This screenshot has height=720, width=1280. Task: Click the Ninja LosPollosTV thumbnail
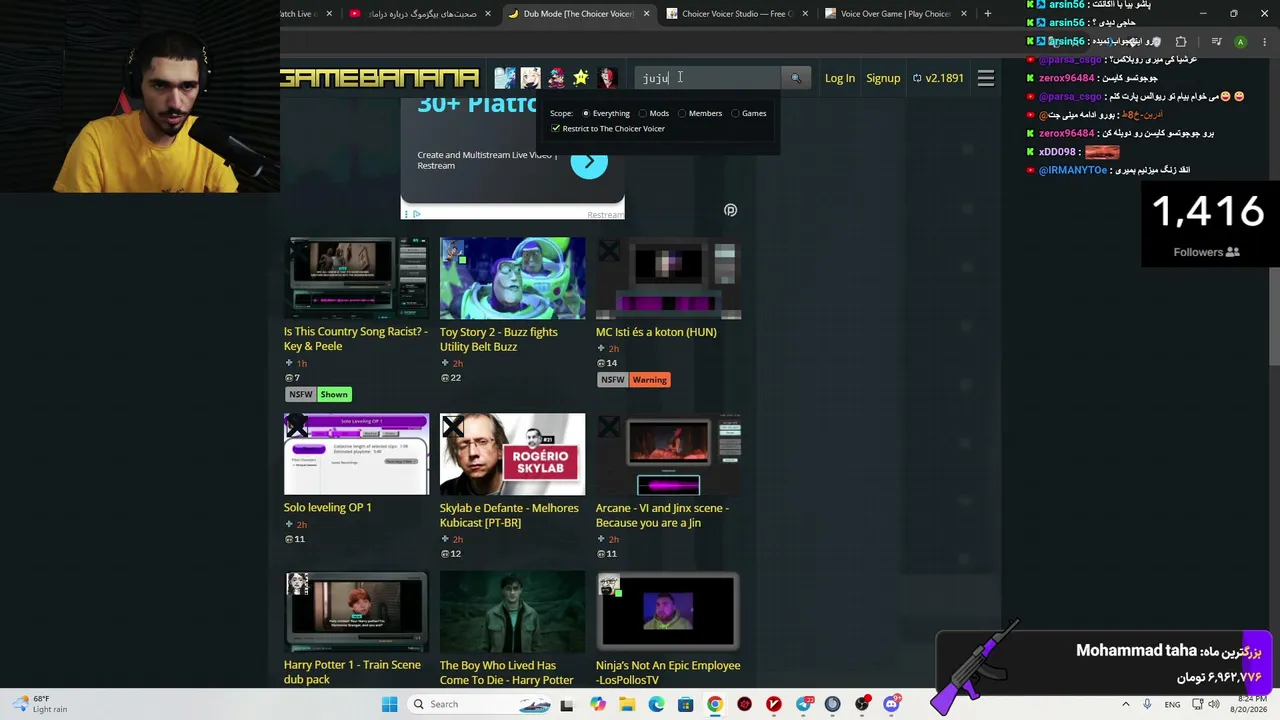click(668, 611)
